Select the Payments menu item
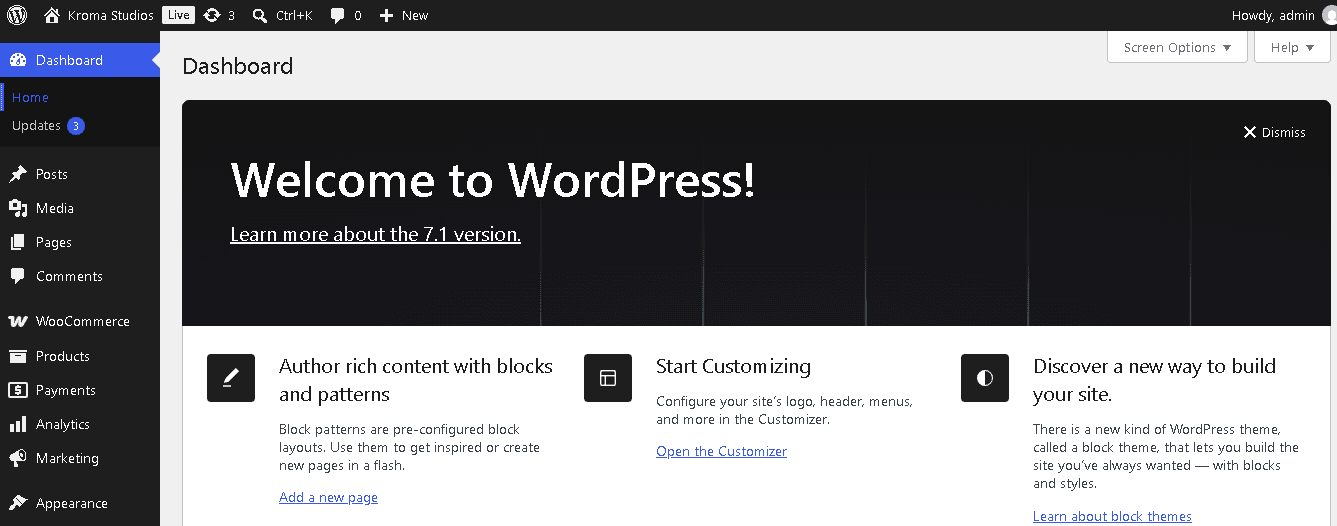This screenshot has width=1337, height=526. coord(80,390)
